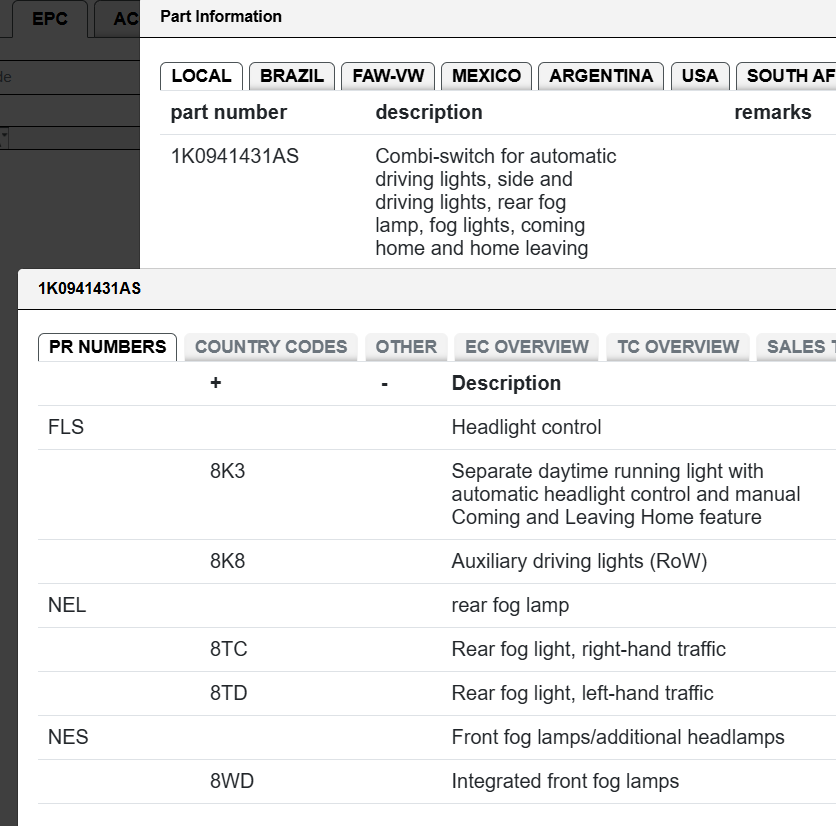Screen dimensions: 836x826
Task: Click 'Rear fog light, right-hand traffic' text
Action: (x=589, y=649)
